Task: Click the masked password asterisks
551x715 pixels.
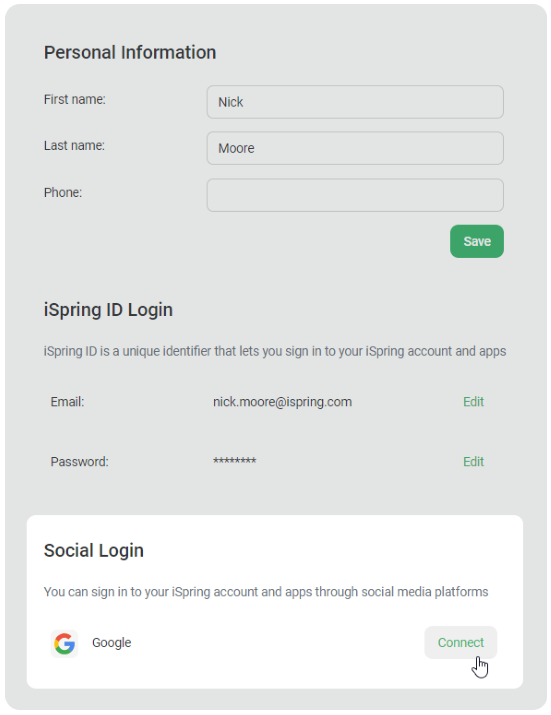Action: (234, 461)
